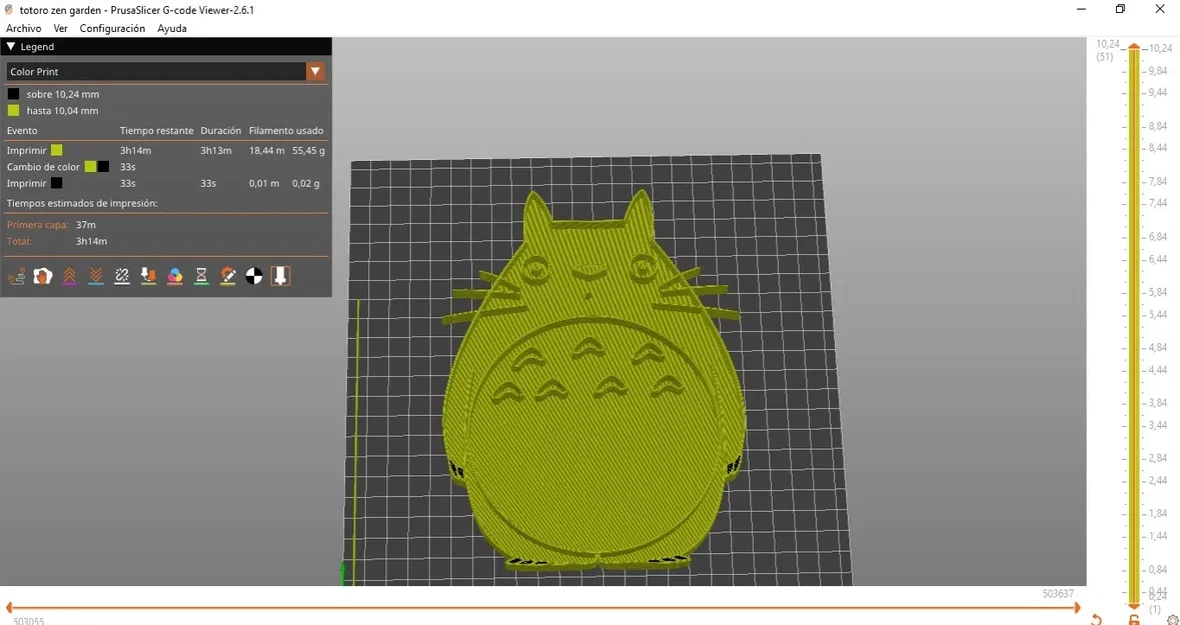Open the Configuración menu

tap(112, 29)
